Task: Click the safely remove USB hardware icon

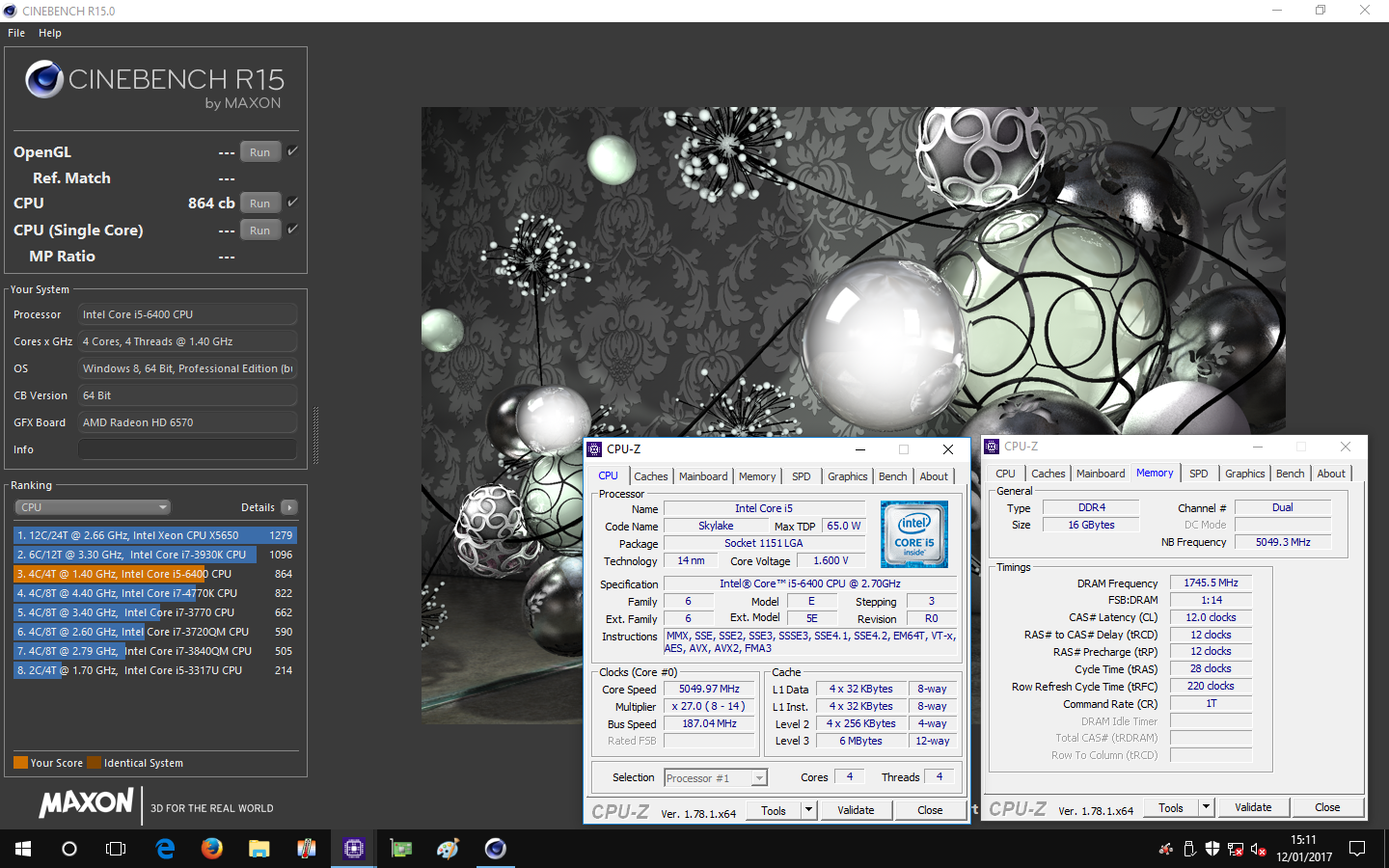Action: click(1189, 850)
